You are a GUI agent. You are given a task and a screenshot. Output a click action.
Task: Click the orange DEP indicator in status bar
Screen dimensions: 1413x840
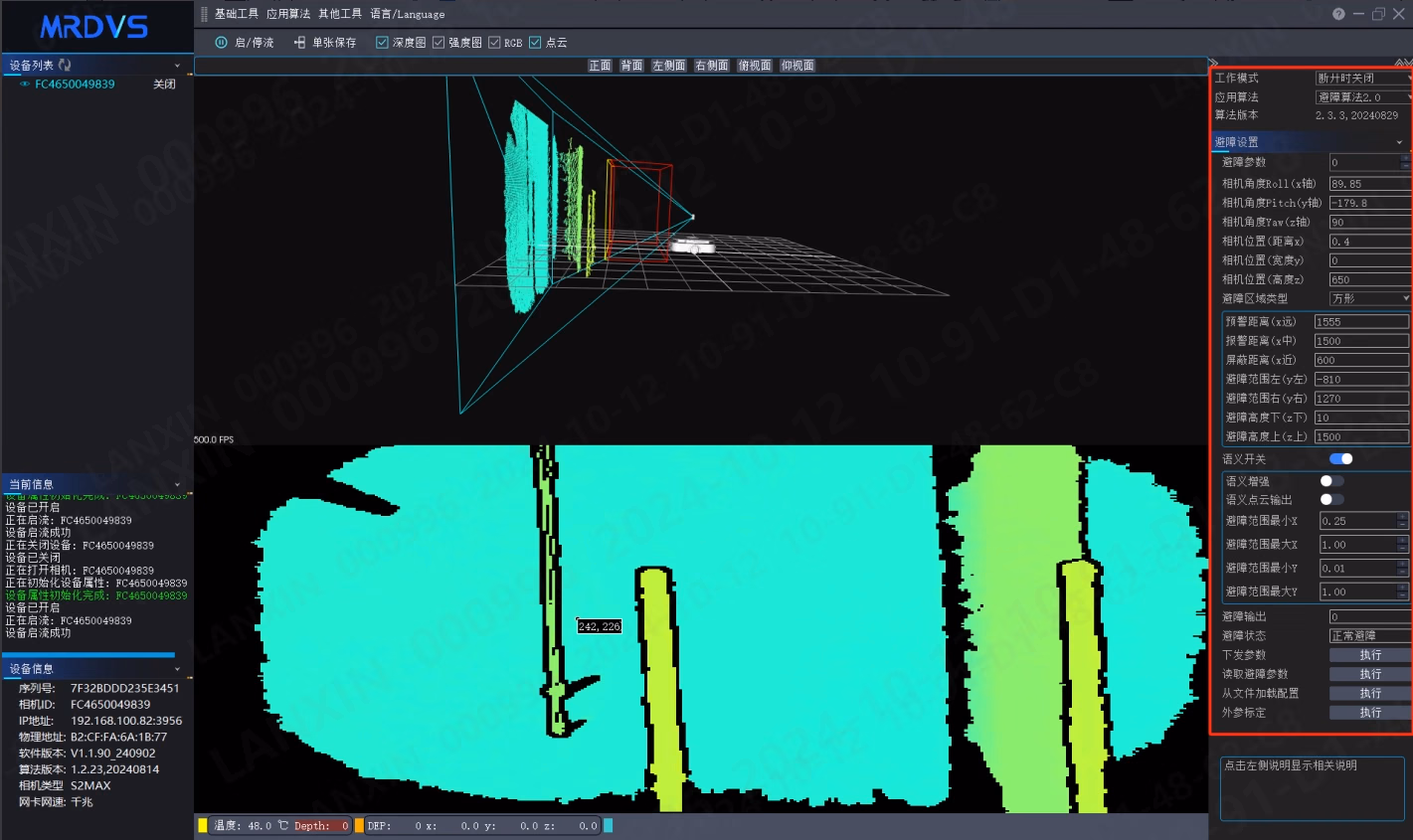359,825
